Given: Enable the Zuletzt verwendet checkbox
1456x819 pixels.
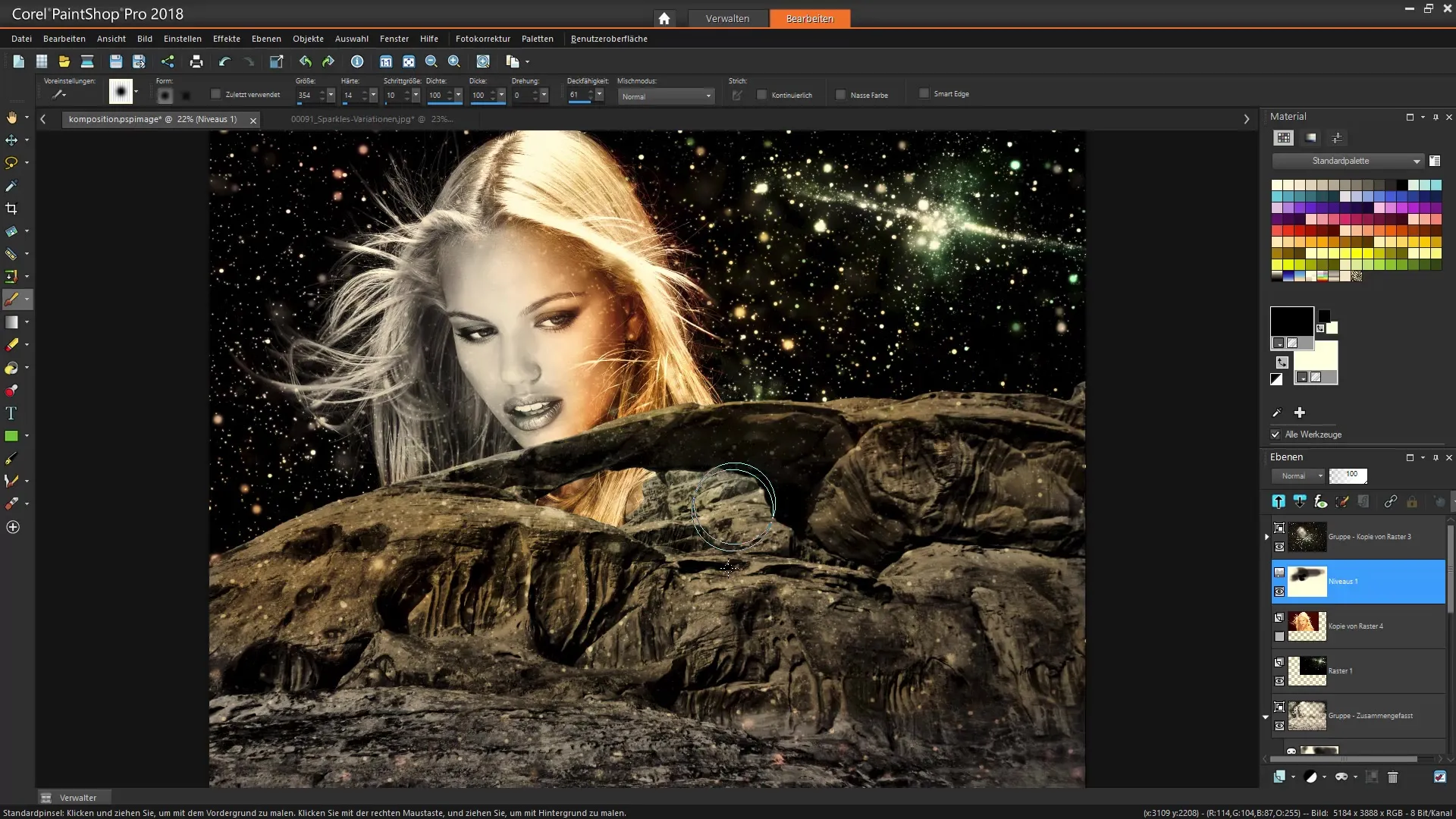Looking at the screenshot, I should [x=215, y=94].
